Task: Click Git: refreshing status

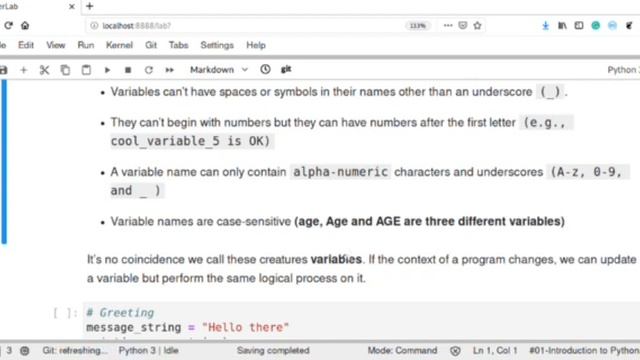Action: (x=74, y=350)
